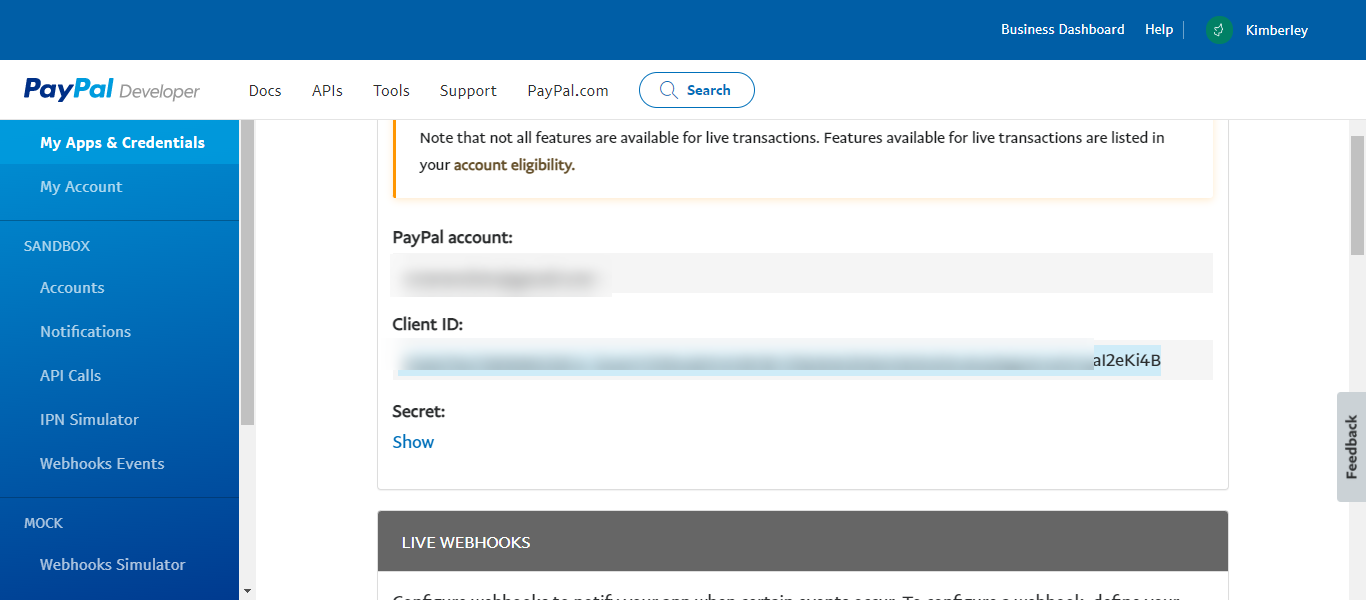Click the sidebar vertical scrollbar thumb
1366x600 pixels.
point(247,272)
